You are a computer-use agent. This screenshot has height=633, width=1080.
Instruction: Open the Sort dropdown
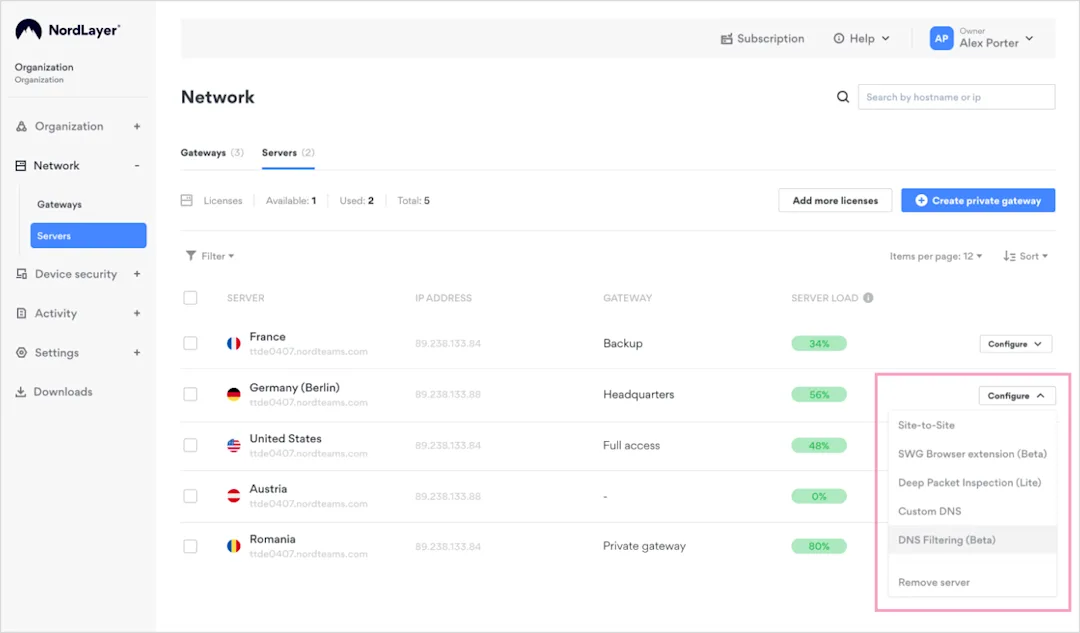1026,255
